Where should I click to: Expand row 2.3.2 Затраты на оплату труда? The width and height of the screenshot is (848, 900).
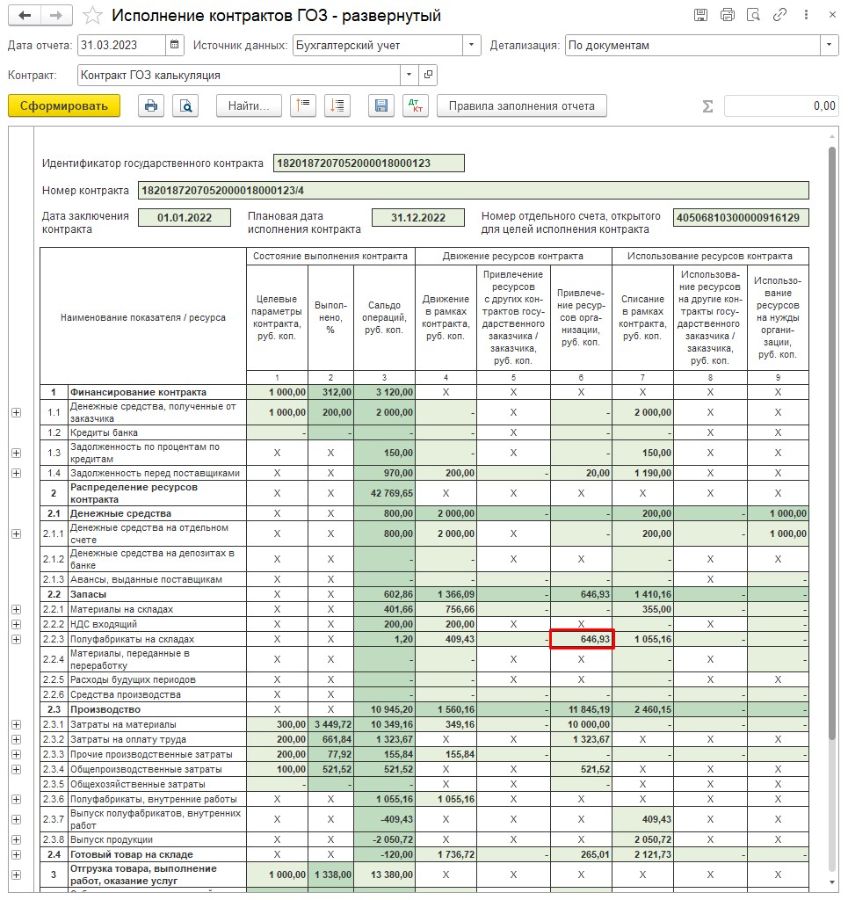[x=16, y=739]
